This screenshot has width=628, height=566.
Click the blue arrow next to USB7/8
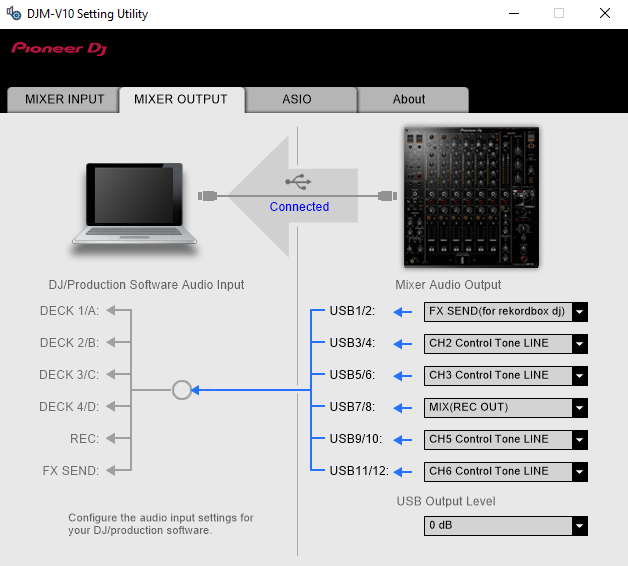403,408
